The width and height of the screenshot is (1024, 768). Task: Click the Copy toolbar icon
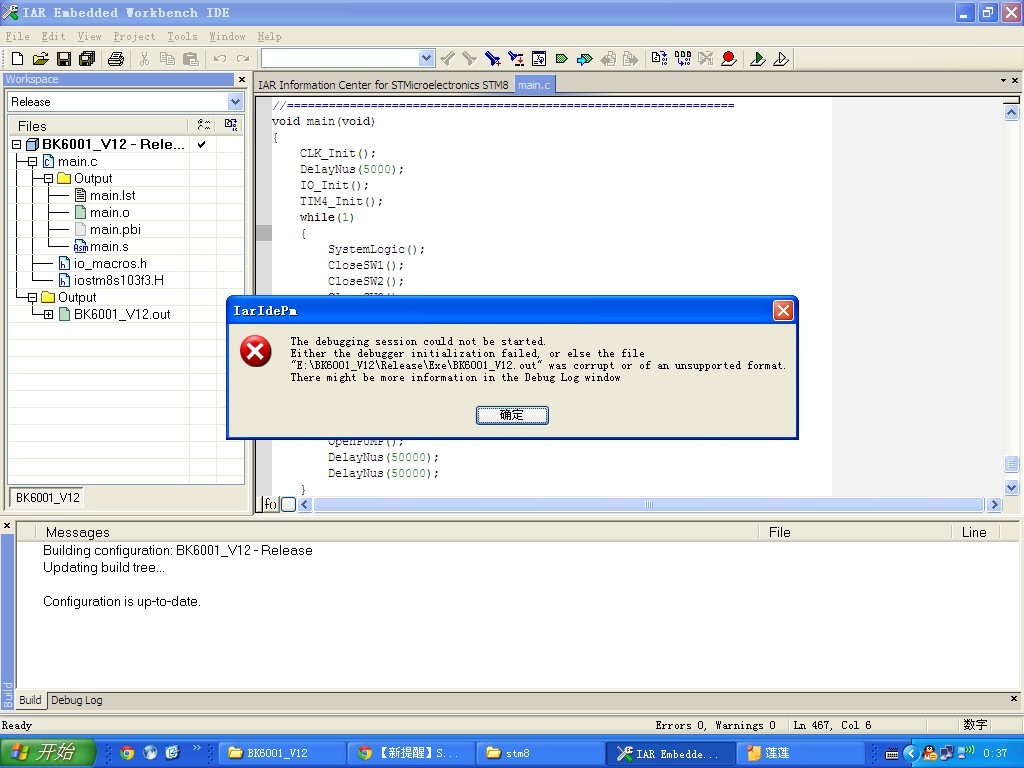[167, 59]
